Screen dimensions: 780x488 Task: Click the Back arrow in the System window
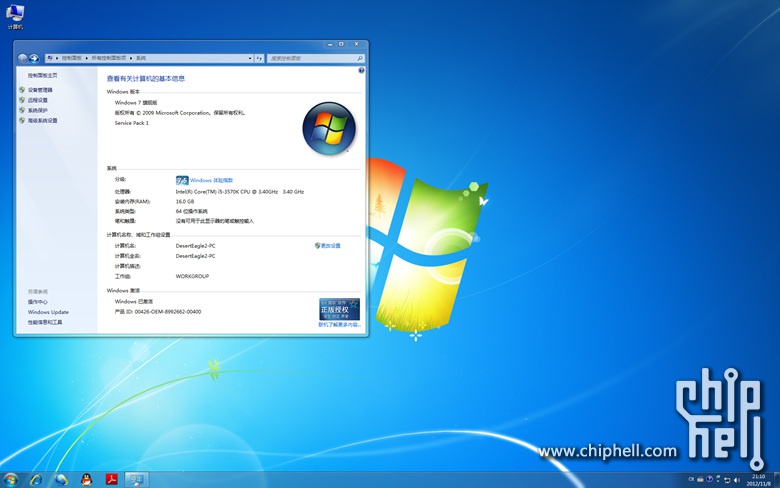point(22,58)
